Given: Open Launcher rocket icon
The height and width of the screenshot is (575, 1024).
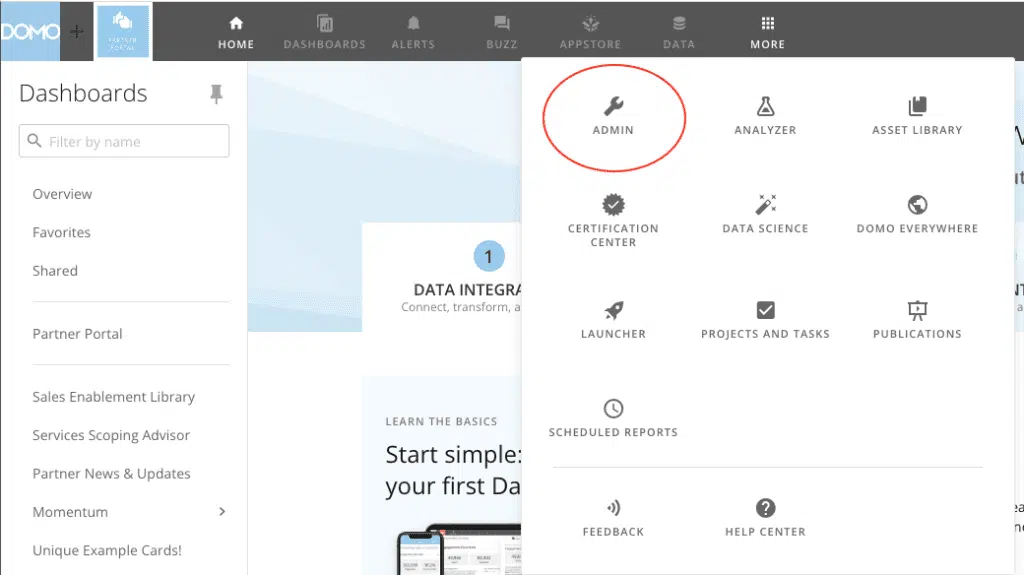Looking at the screenshot, I should point(613,310).
